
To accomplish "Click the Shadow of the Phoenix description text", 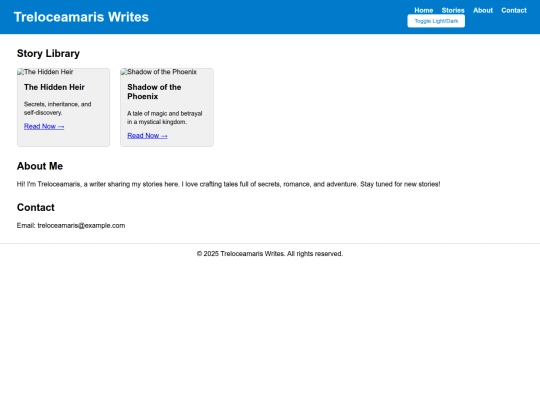I will click(x=165, y=117).
